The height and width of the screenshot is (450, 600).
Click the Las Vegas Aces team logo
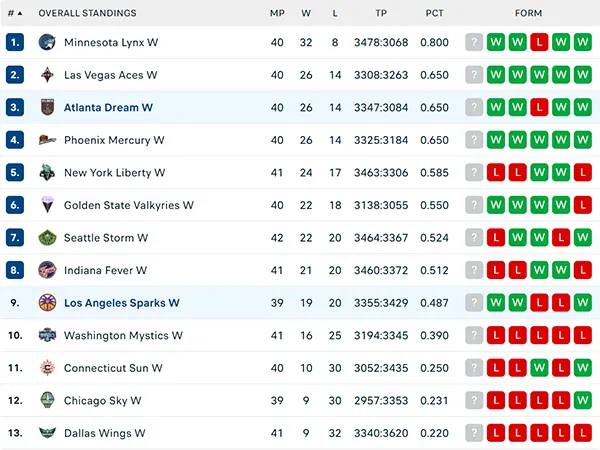(47, 75)
